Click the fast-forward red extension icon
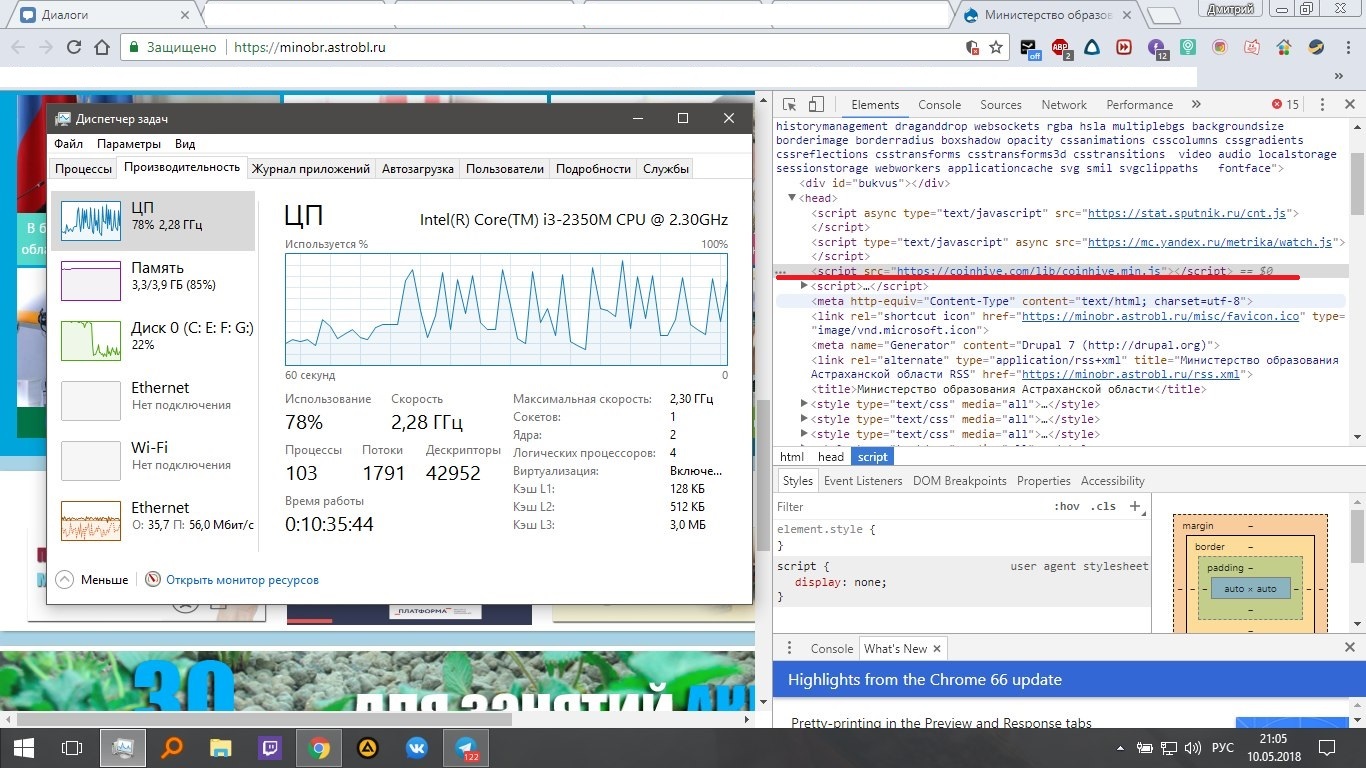Screen dimensions: 1366x768 click(1124, 47)
